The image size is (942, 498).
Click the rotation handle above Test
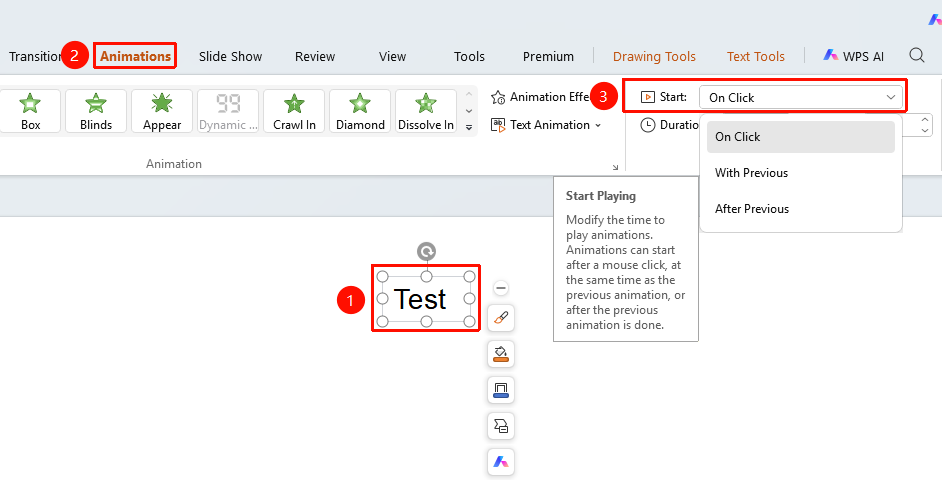pyautogui.click(x=427, y=251)
